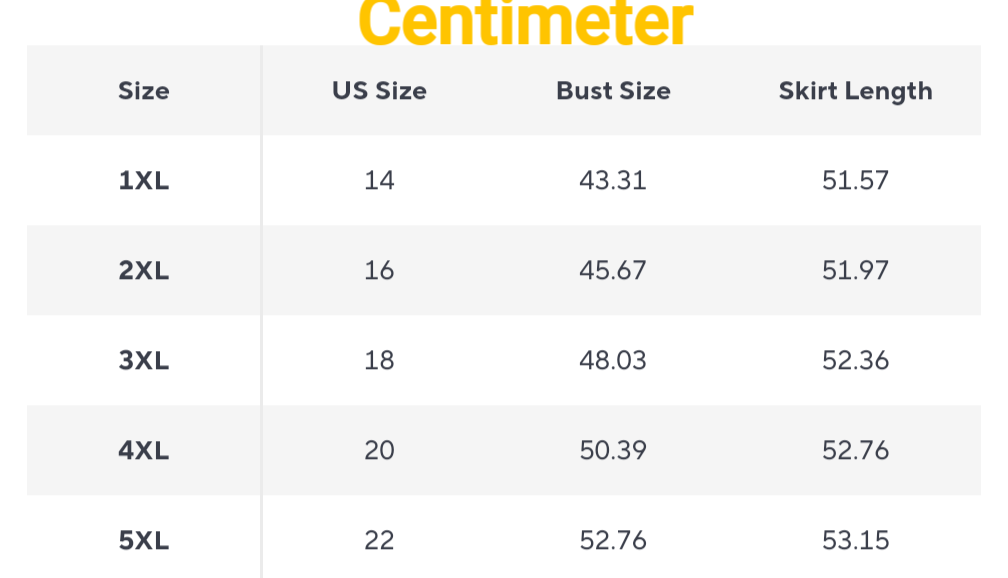Click skirt length value 51.57
Image resolution: width=1008 pixels, height=578 pixels.
click(x=855, y=181)
